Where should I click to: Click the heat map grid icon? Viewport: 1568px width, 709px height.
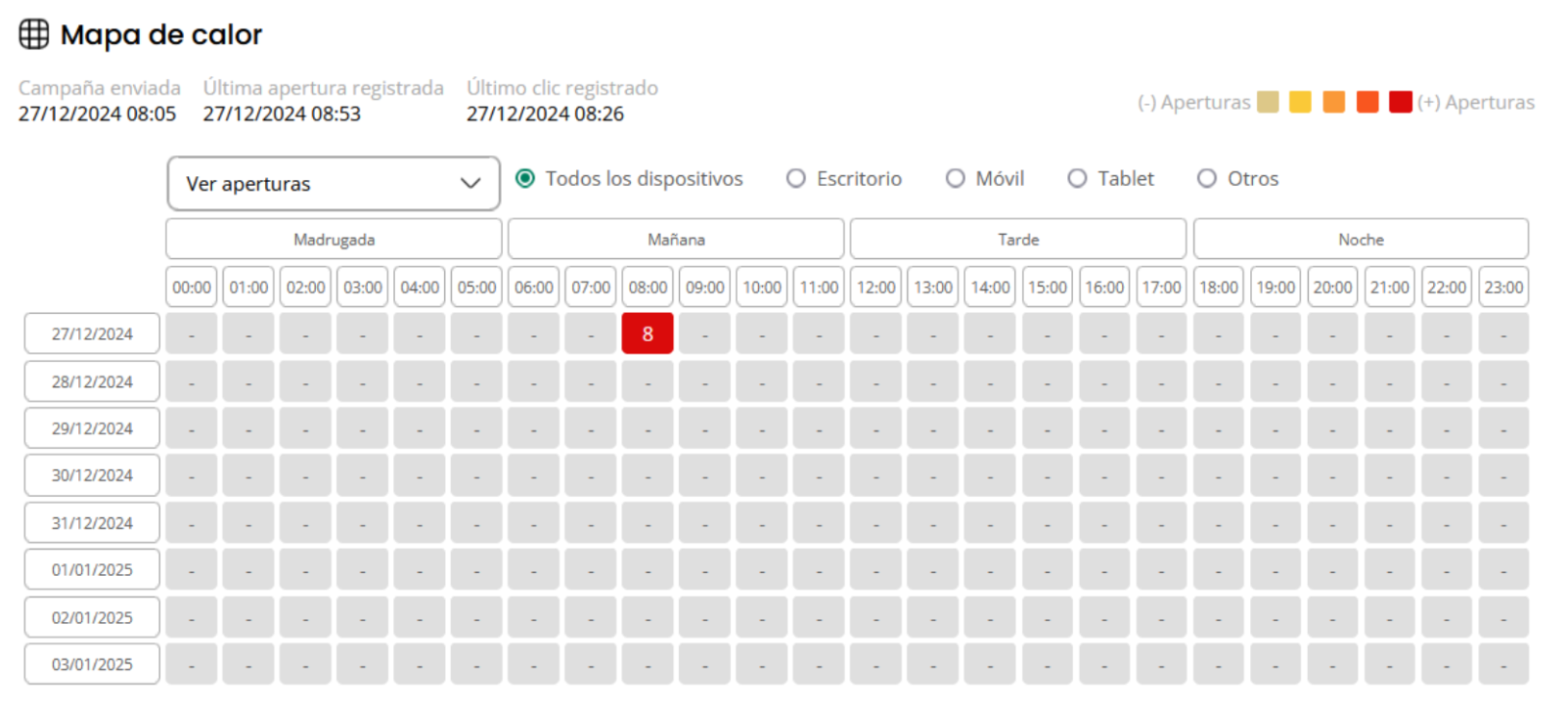34,34
